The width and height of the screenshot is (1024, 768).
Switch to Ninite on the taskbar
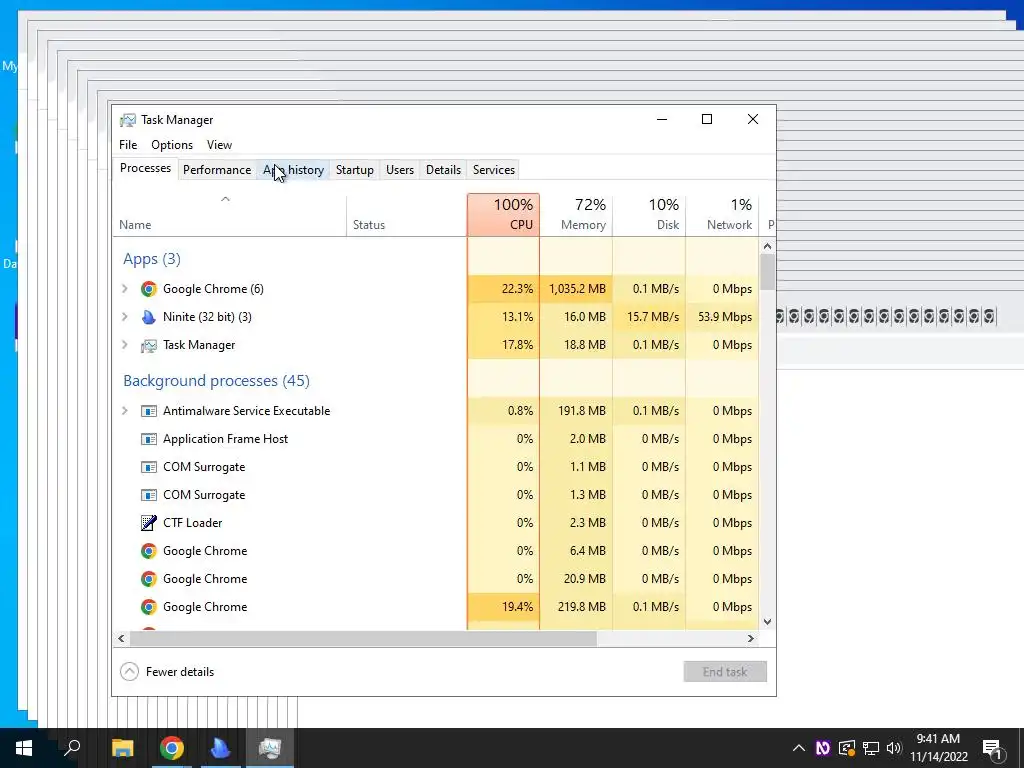[x=221, y=748]
